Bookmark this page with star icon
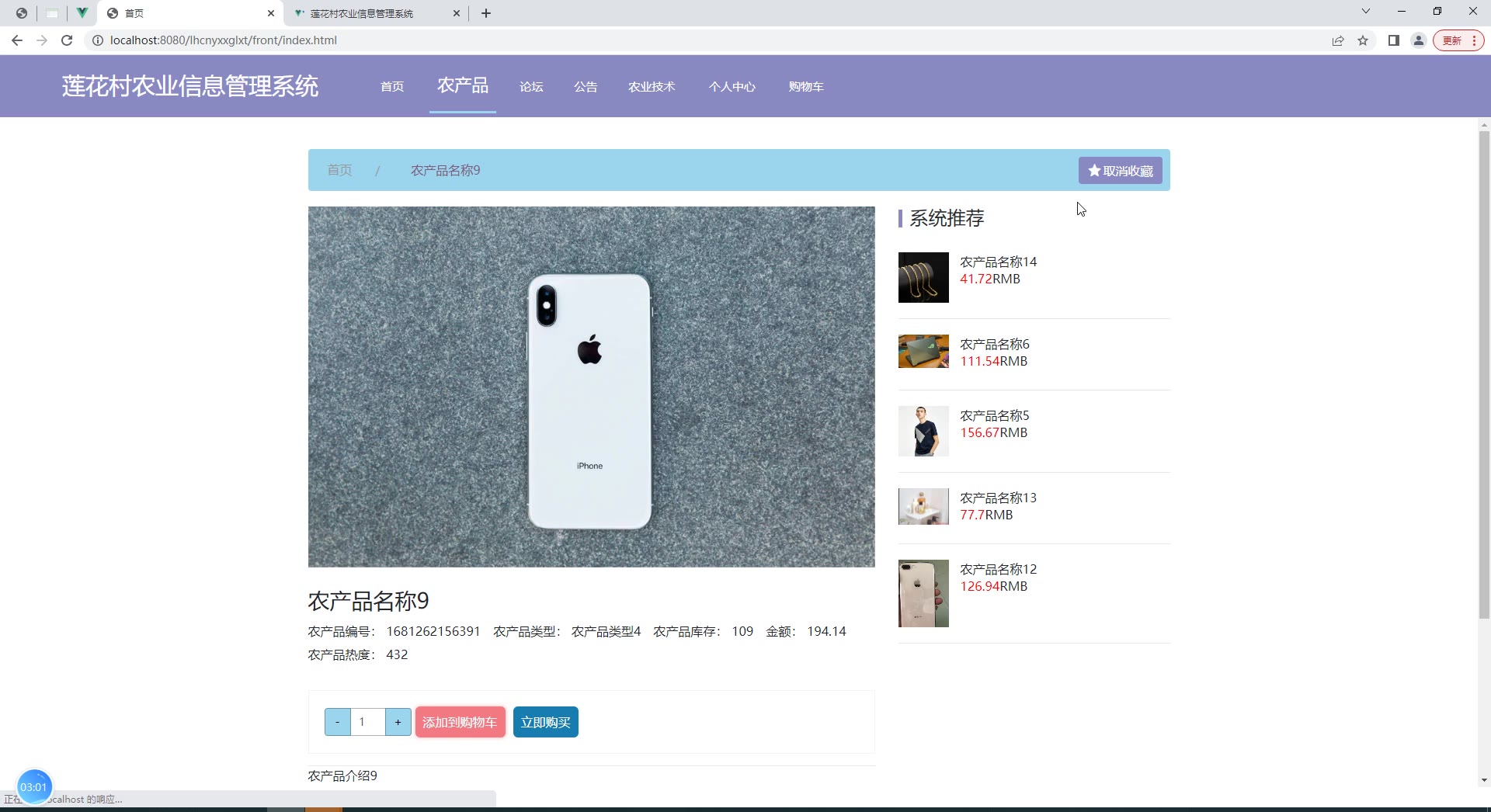This screenshot has height=812, width=1491. 1363,40
